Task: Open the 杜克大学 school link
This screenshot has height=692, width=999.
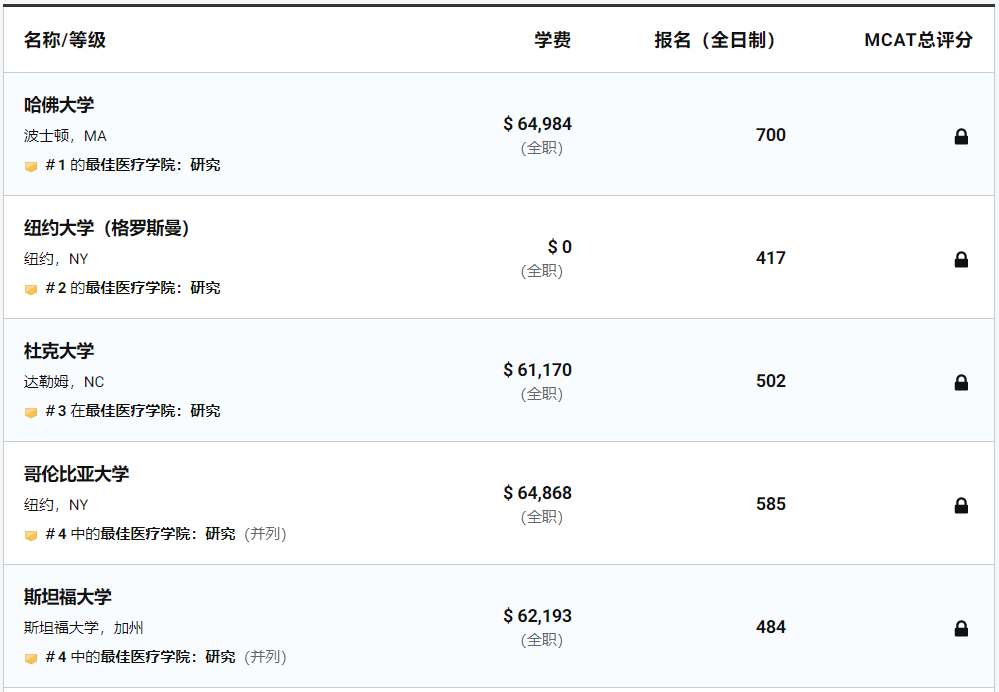Action: coord(59,350)
